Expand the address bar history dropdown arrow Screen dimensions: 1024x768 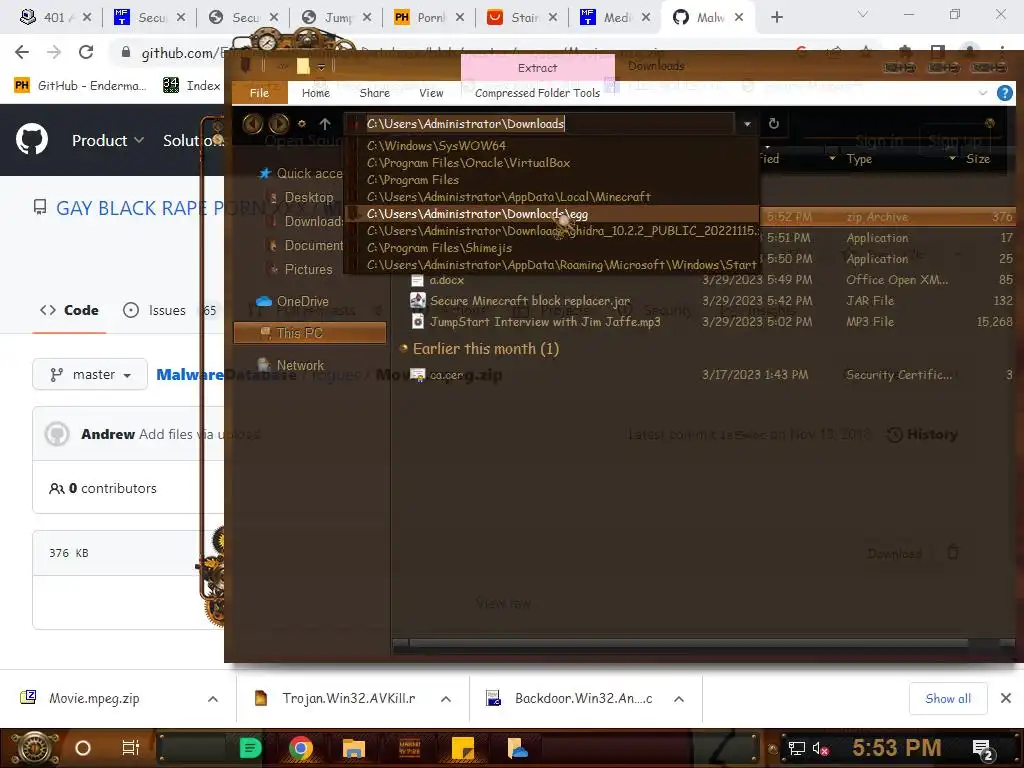747,123
